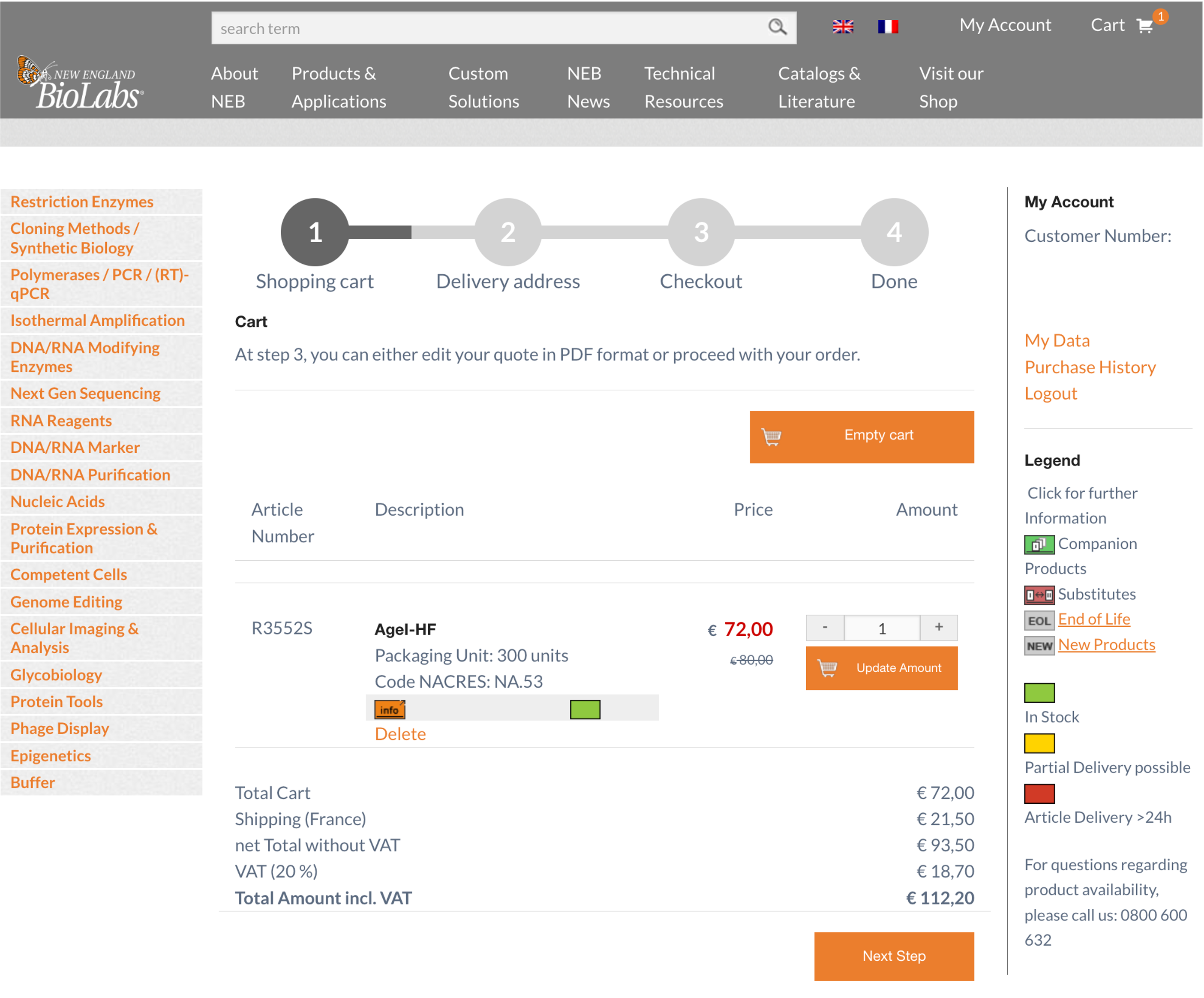The width and height of the screenshot is (1204, 998).
Task: Open Competent Cells category
Action: pos(102,575)
